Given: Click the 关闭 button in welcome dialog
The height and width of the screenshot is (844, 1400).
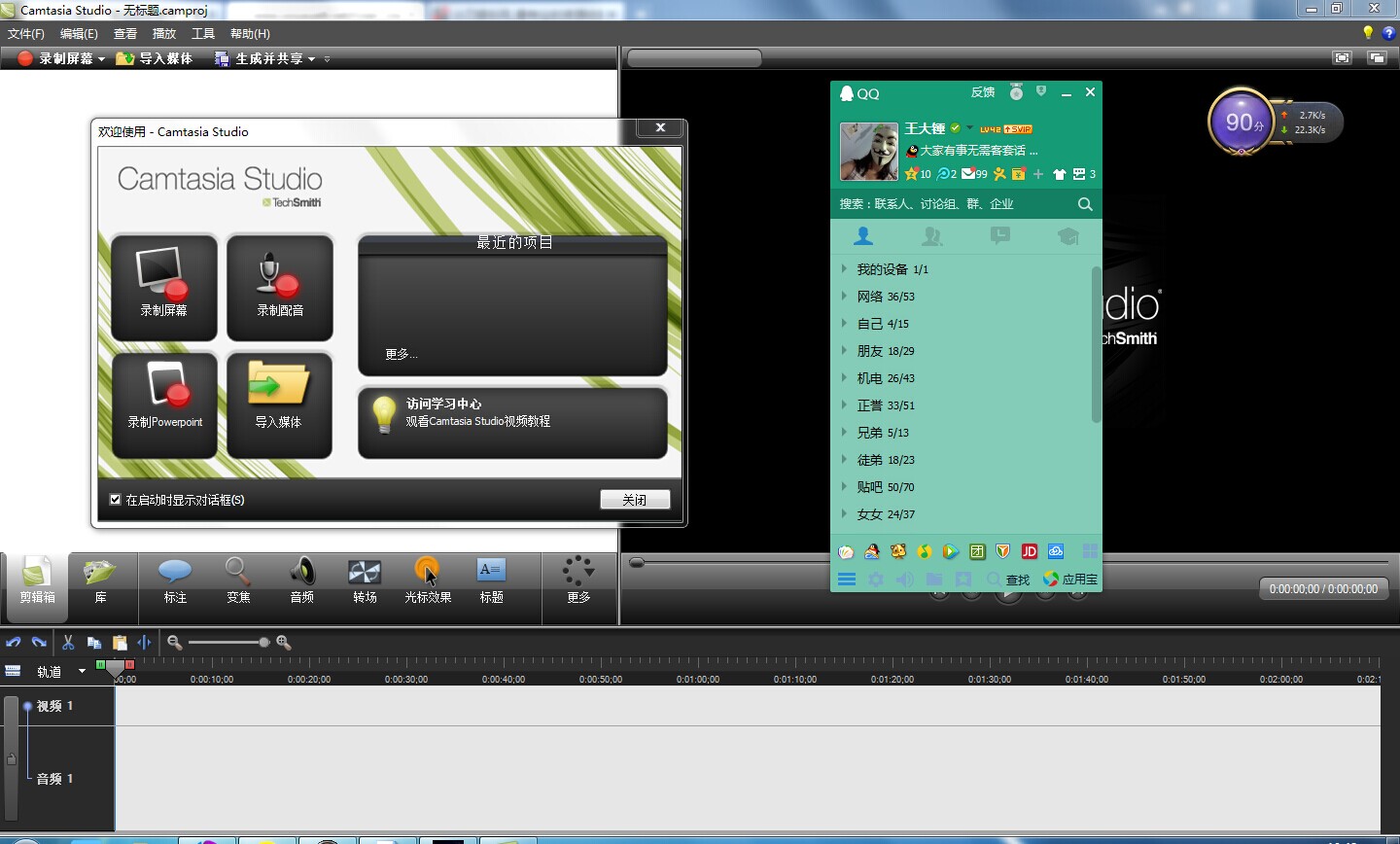Looking at the screenshot, I should (635, 500).
